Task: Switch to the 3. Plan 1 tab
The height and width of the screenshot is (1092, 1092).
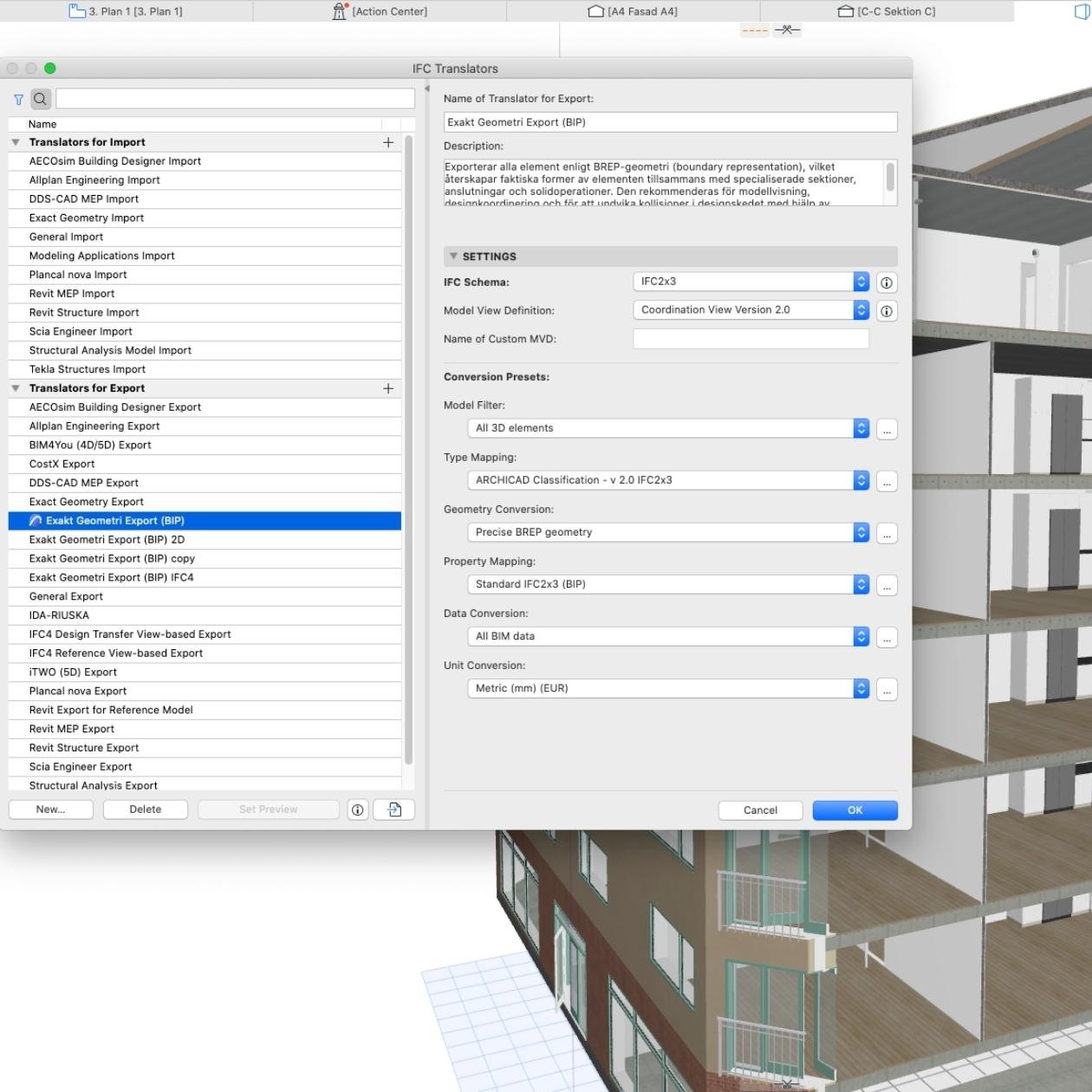Action: coord(127,11)
